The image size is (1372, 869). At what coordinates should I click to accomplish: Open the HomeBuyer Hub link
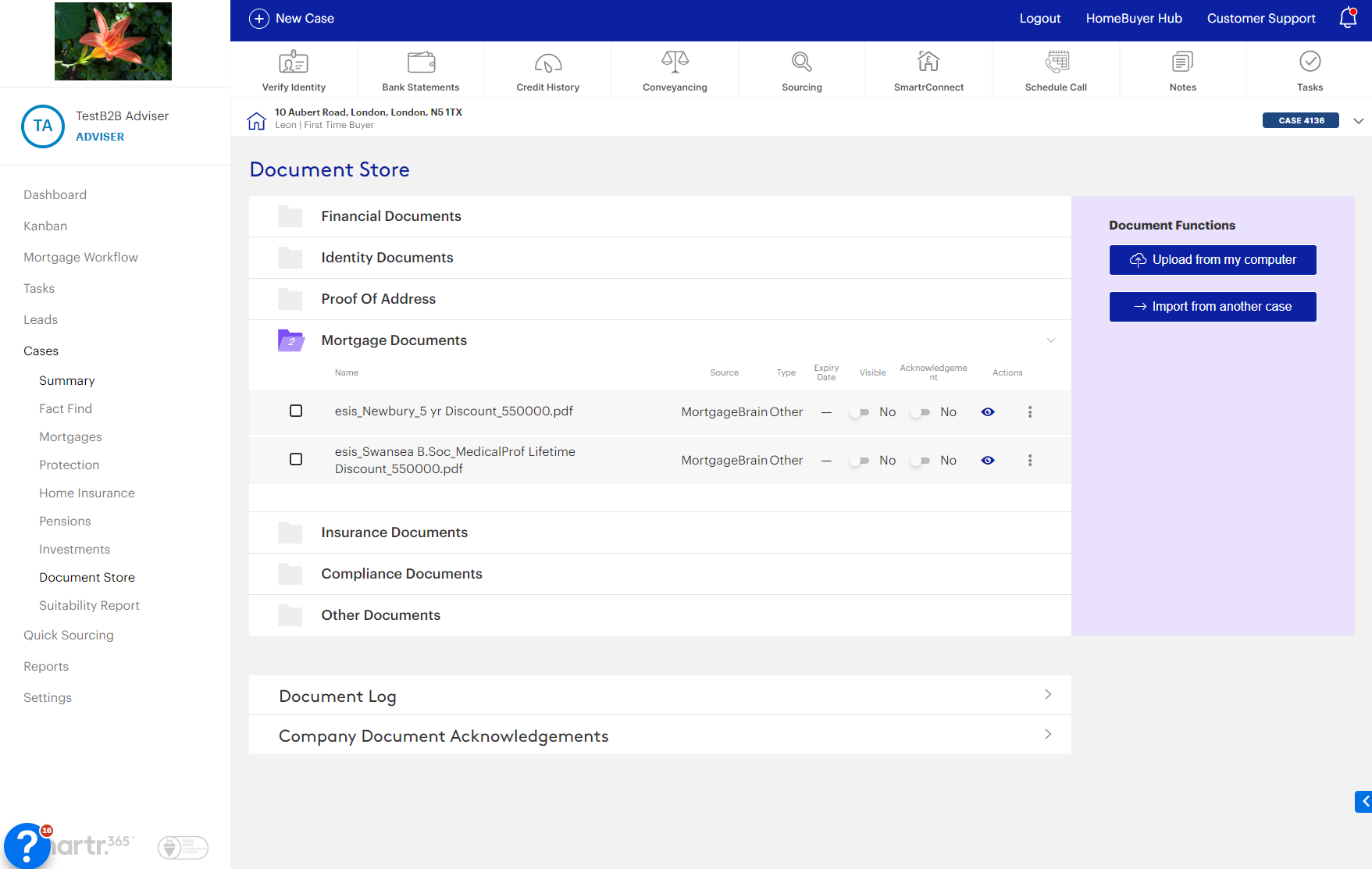pyautogui.click(x=1134, y=19)
